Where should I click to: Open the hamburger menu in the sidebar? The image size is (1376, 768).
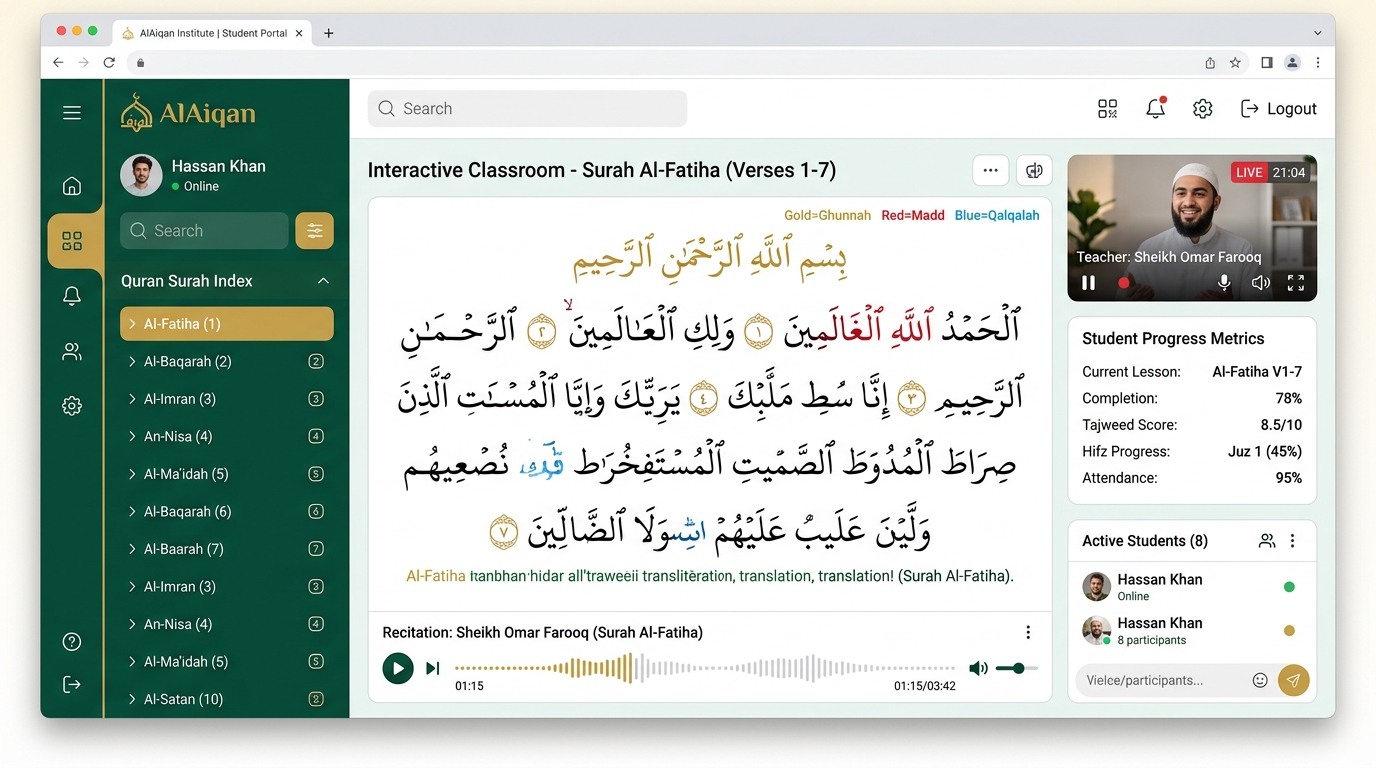pos(72,113)
